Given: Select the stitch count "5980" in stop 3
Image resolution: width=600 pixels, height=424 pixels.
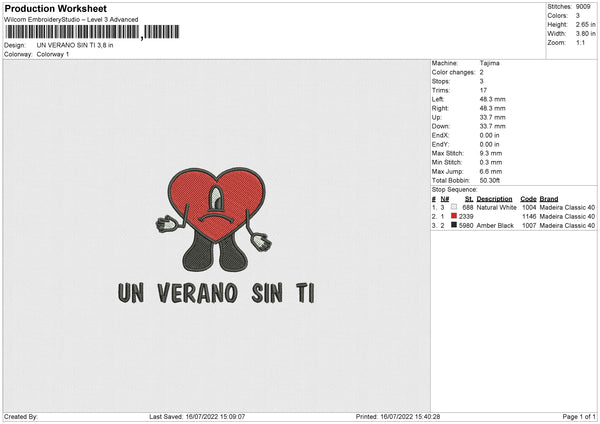Looking at the screenshot, I should tap(466, 226).
